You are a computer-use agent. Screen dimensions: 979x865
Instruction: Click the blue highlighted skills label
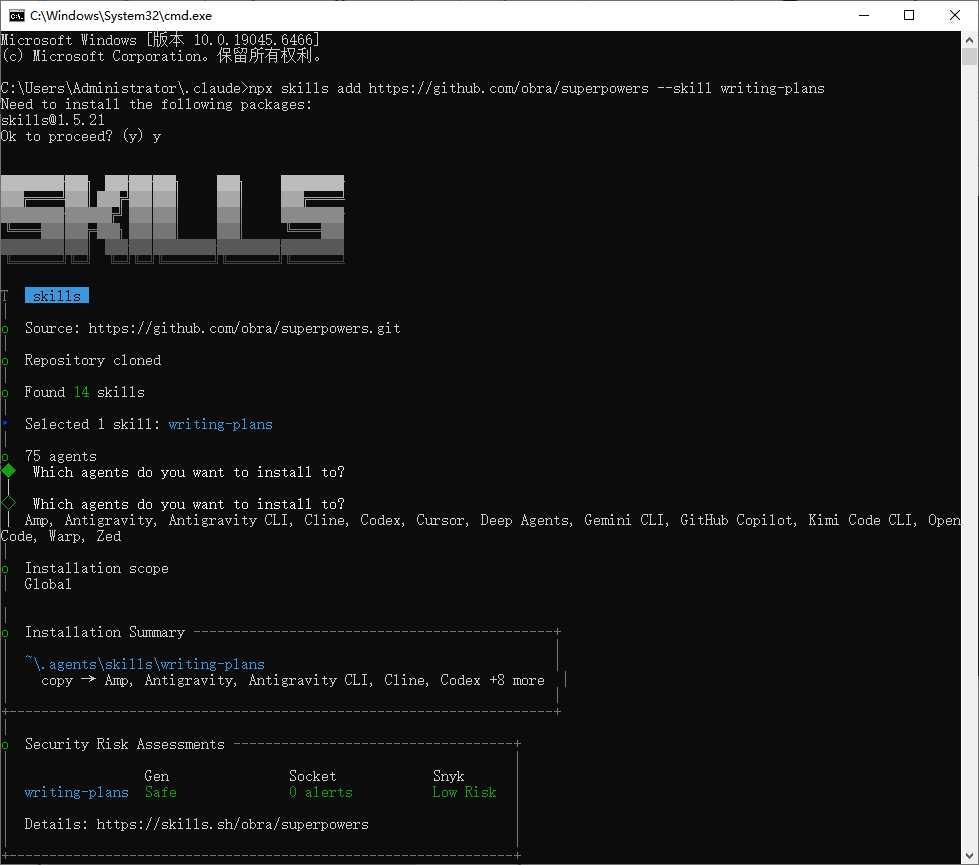pos(57,295)
